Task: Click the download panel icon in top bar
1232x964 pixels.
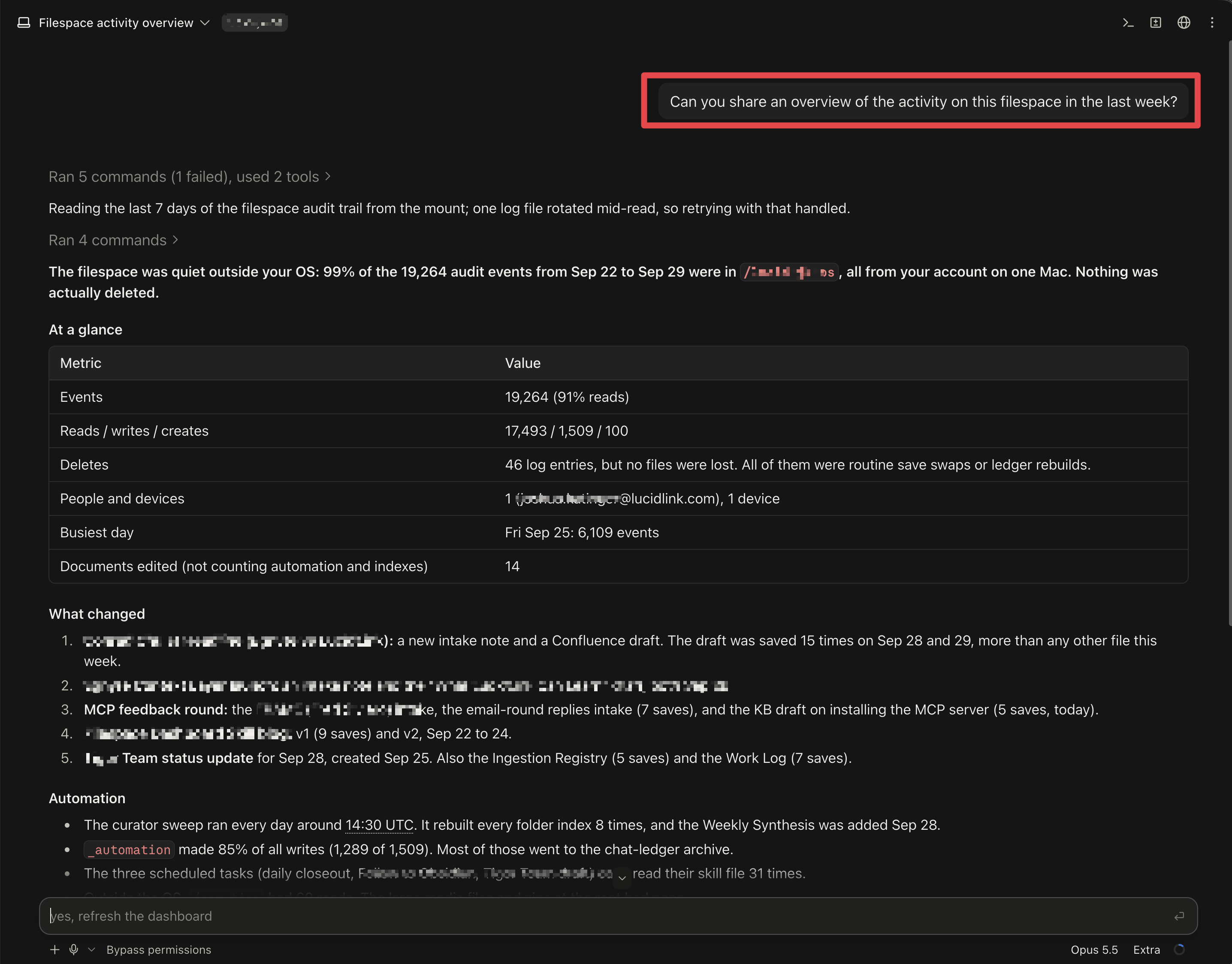Action: (x=1156, y=23)
